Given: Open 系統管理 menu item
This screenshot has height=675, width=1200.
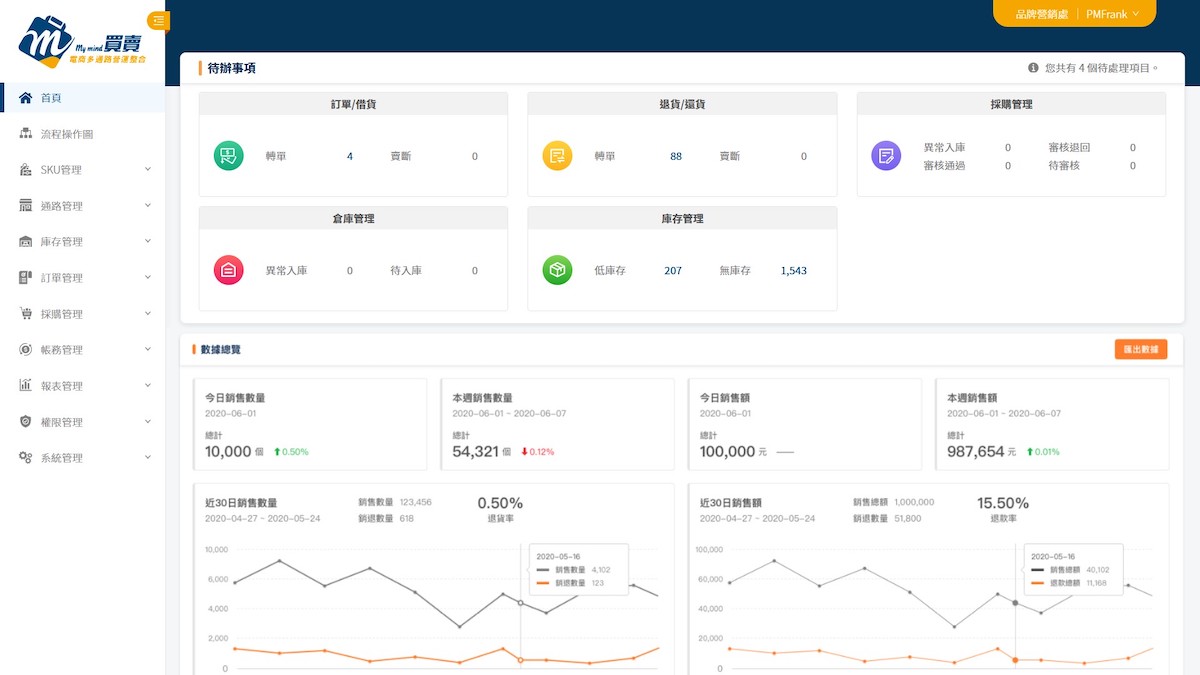Looking at the screenshot, I should point(82,458).
